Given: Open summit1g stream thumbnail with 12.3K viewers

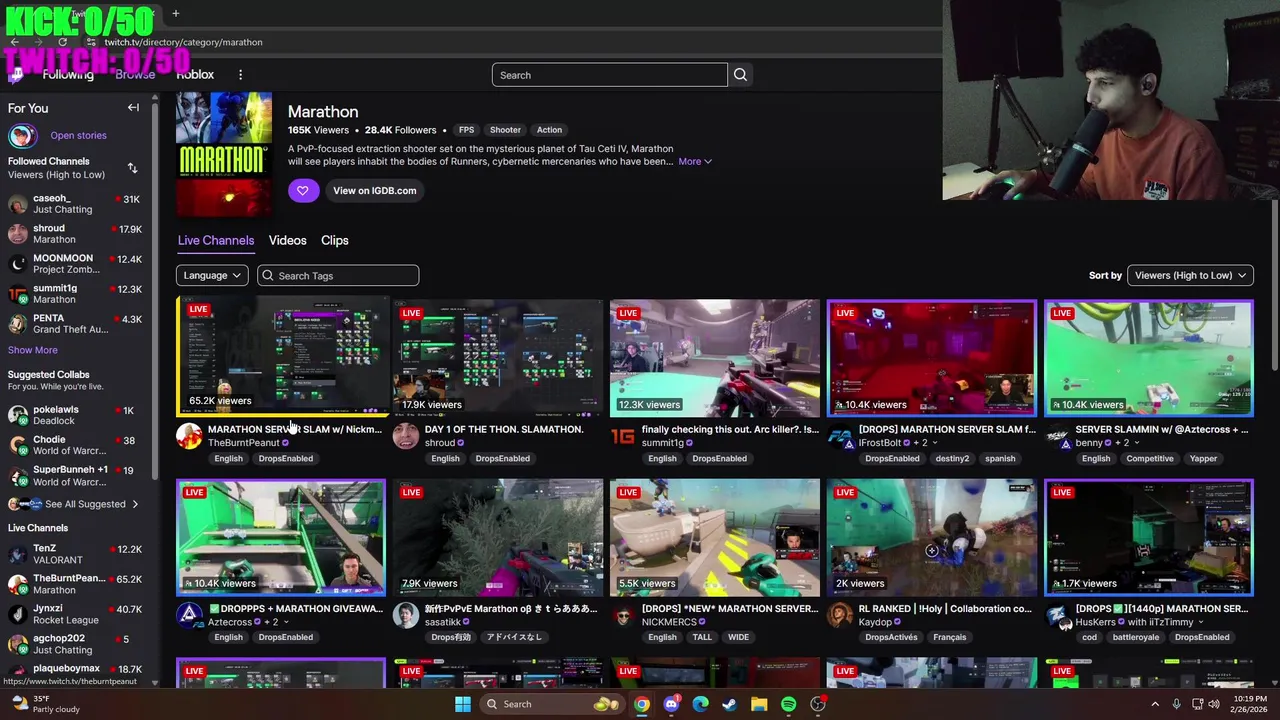Looking at the screenshot, I should click(715, 358).
